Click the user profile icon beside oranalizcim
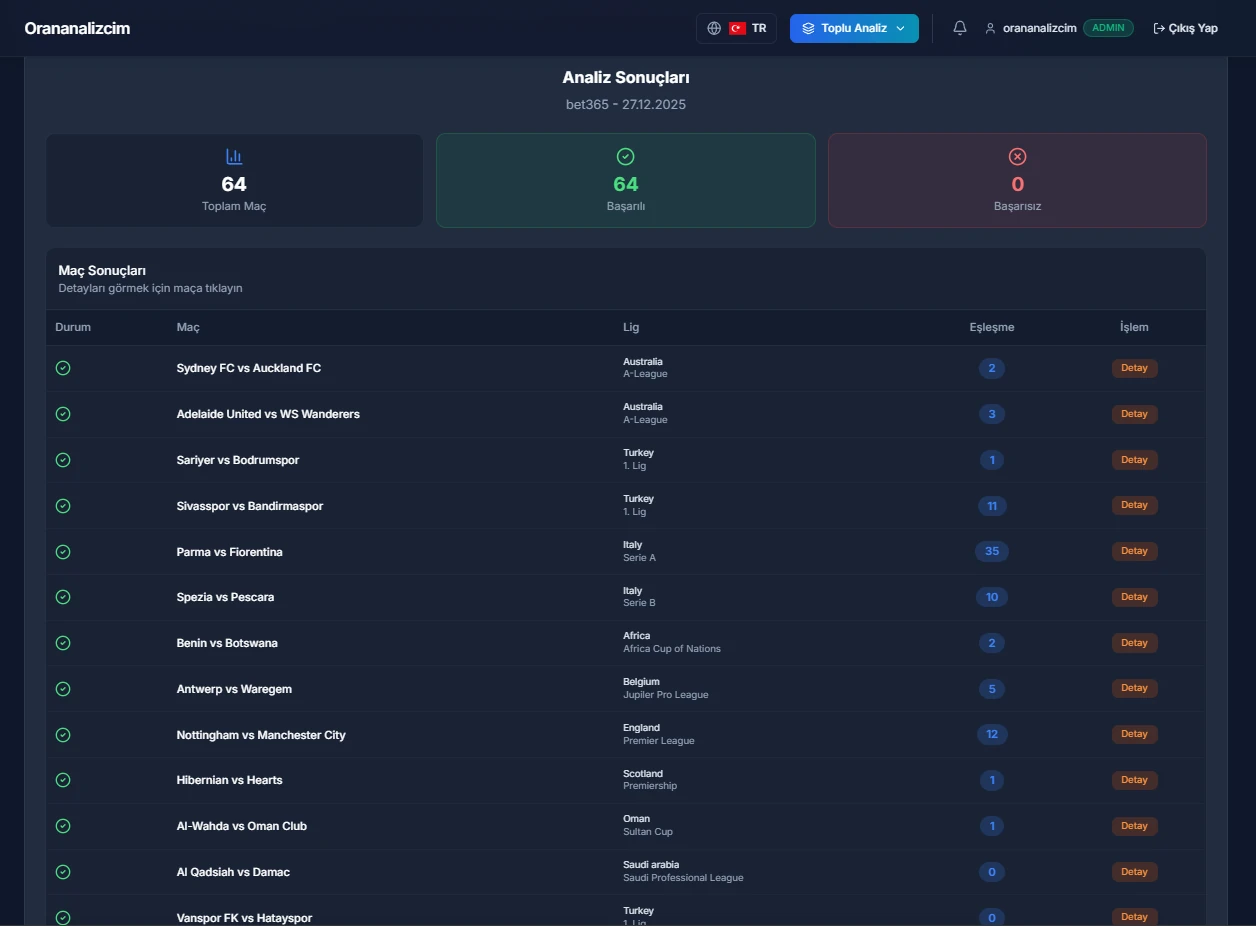 [x=990, y=28]
